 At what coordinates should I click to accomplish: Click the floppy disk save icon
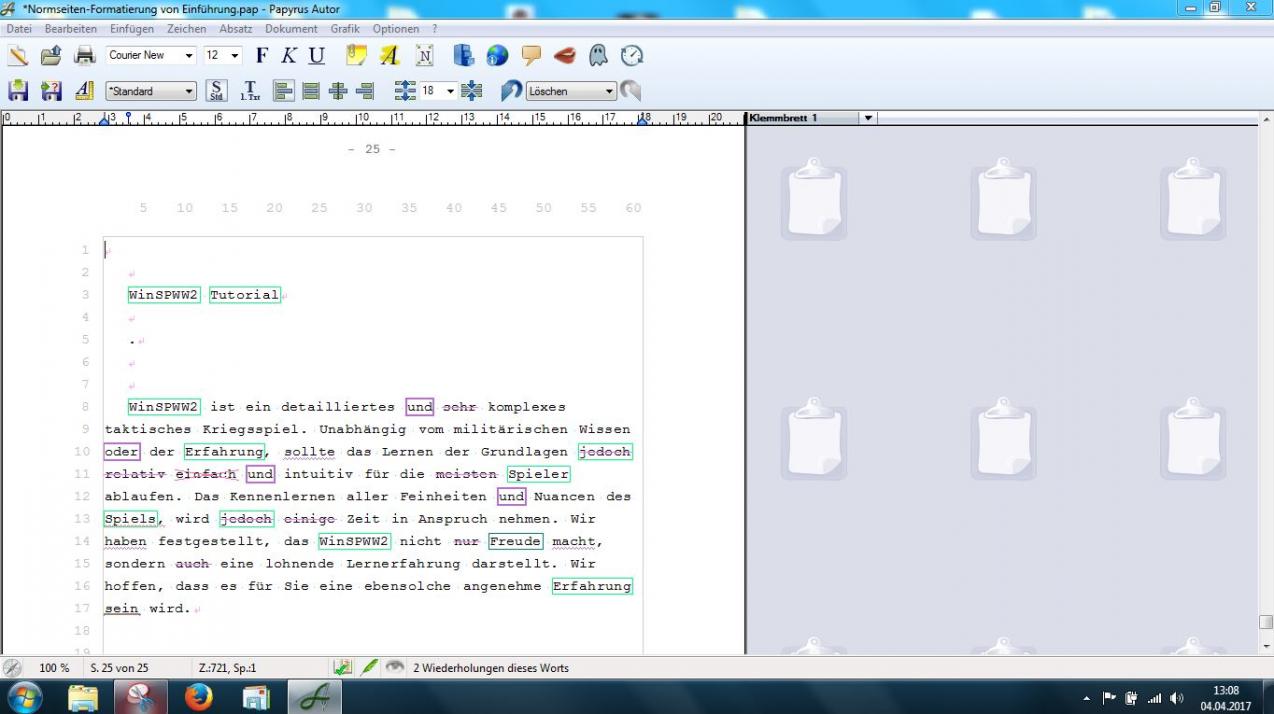click(18, 91)
